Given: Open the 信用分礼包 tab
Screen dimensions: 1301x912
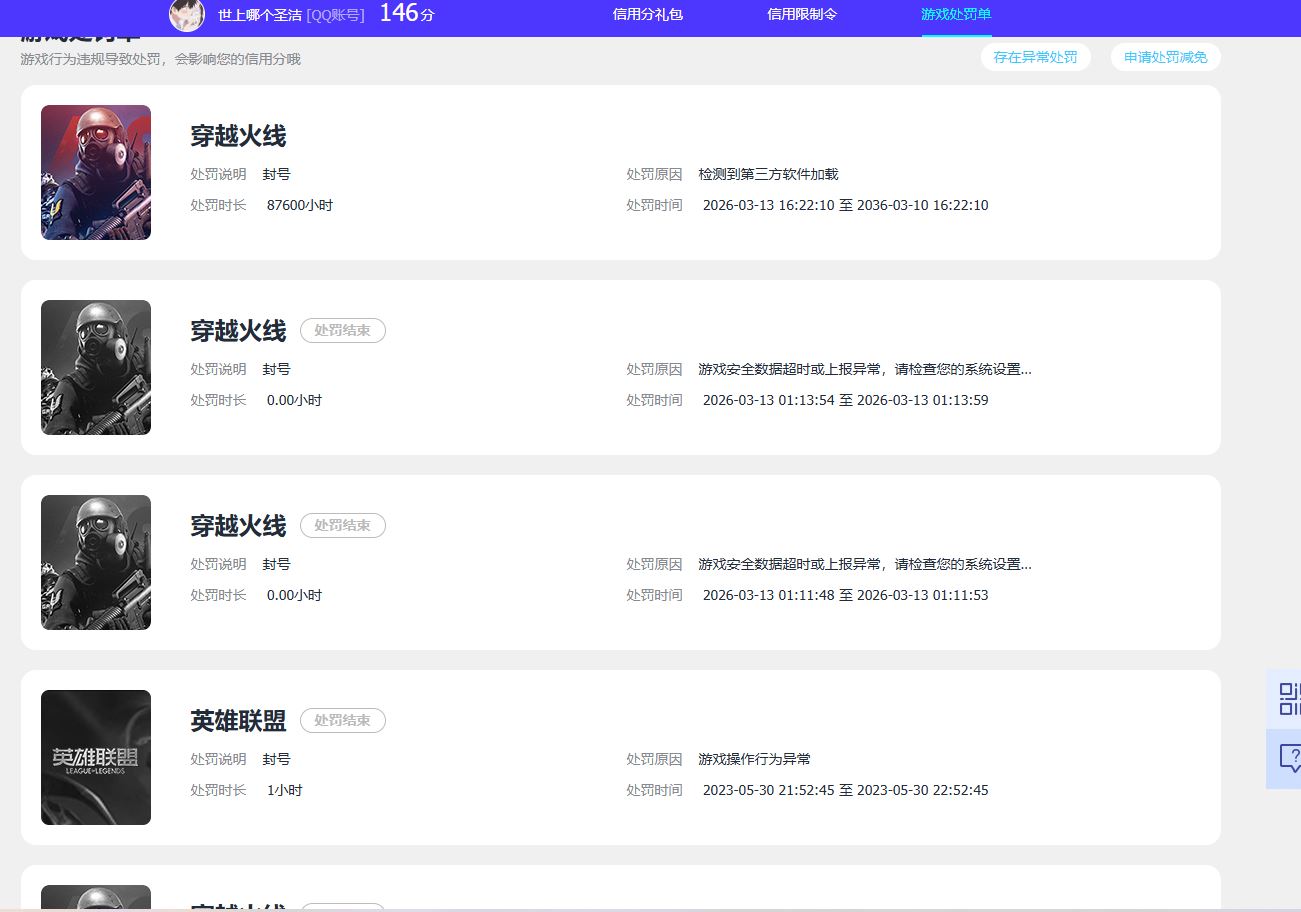Looking at the screenshot, I should tap(647, 15).
